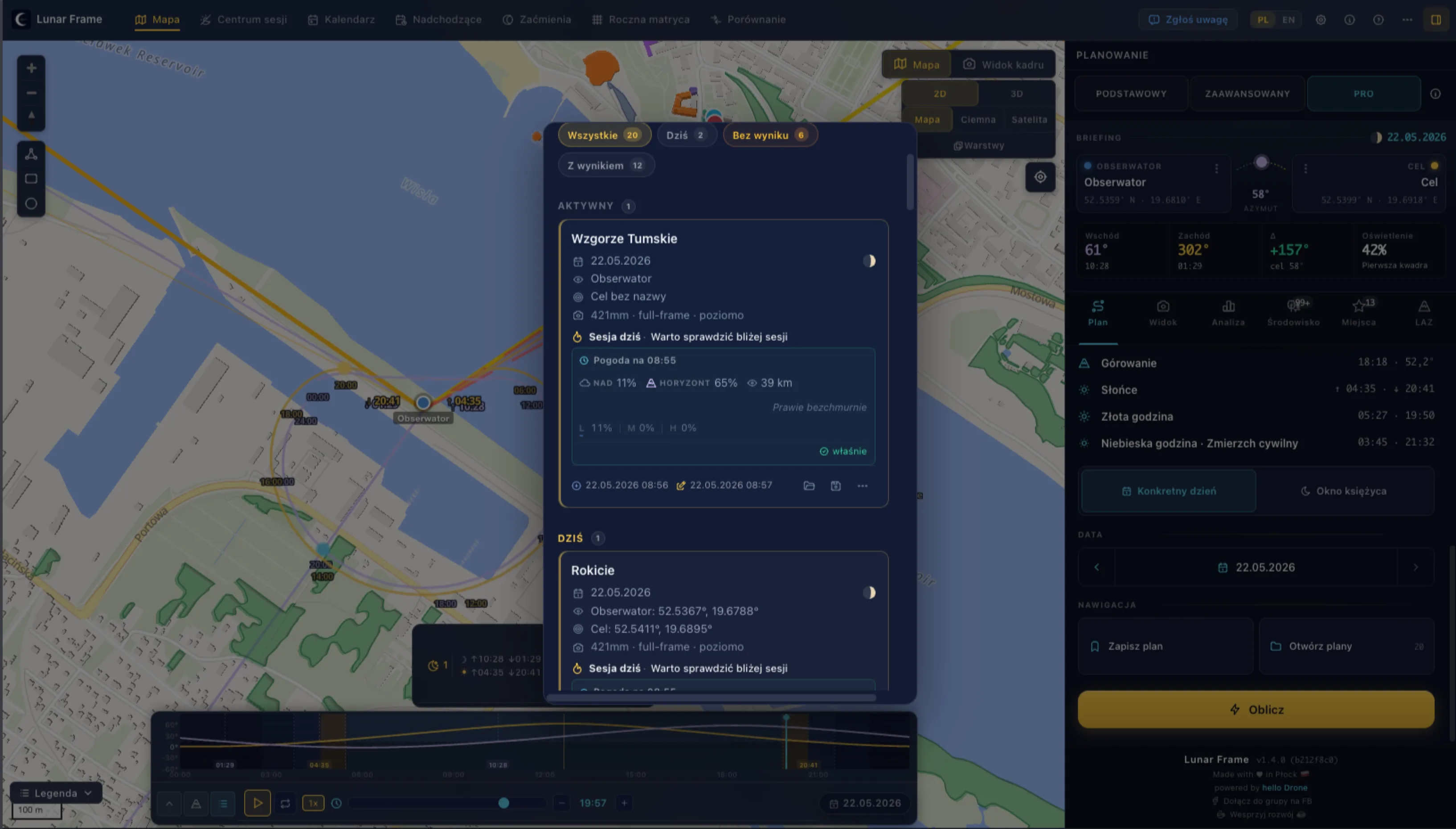This screenshot has width=1456, height=829.
Task: Open the Zaćmienia tab
Action: [x=537, y=20]
